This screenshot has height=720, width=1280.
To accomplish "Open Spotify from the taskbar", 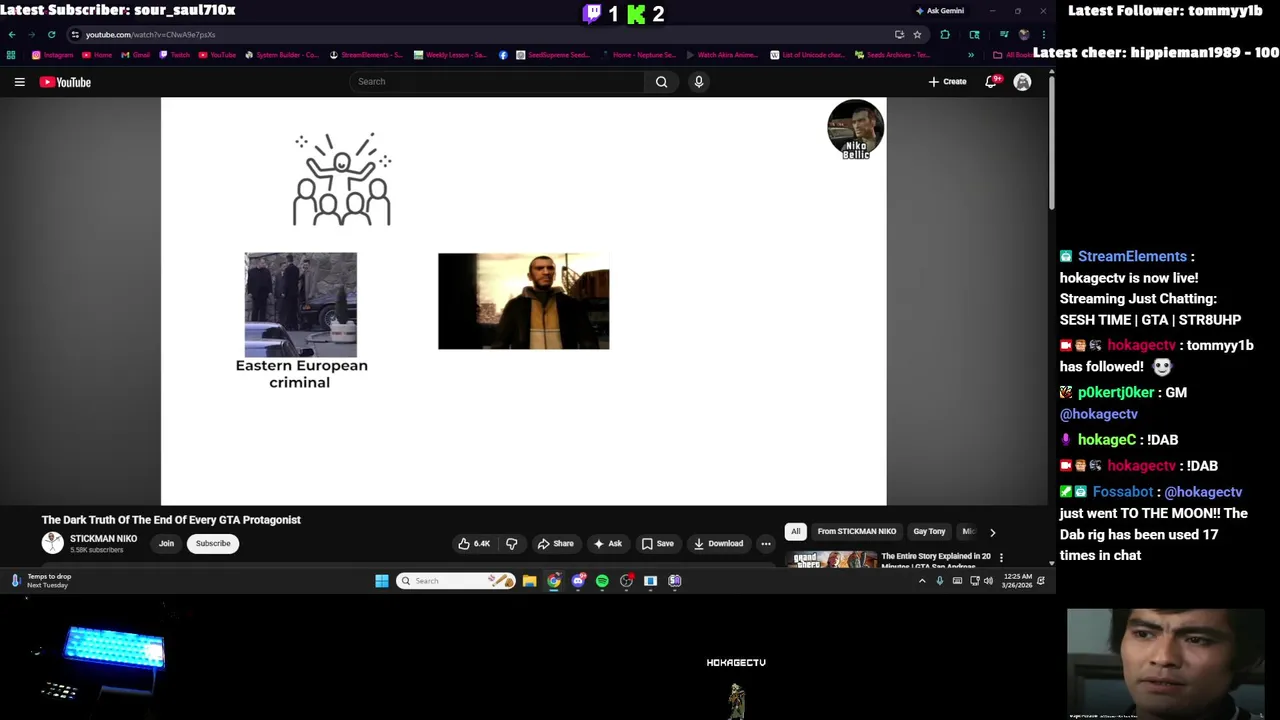I will [x=602, y=581].
